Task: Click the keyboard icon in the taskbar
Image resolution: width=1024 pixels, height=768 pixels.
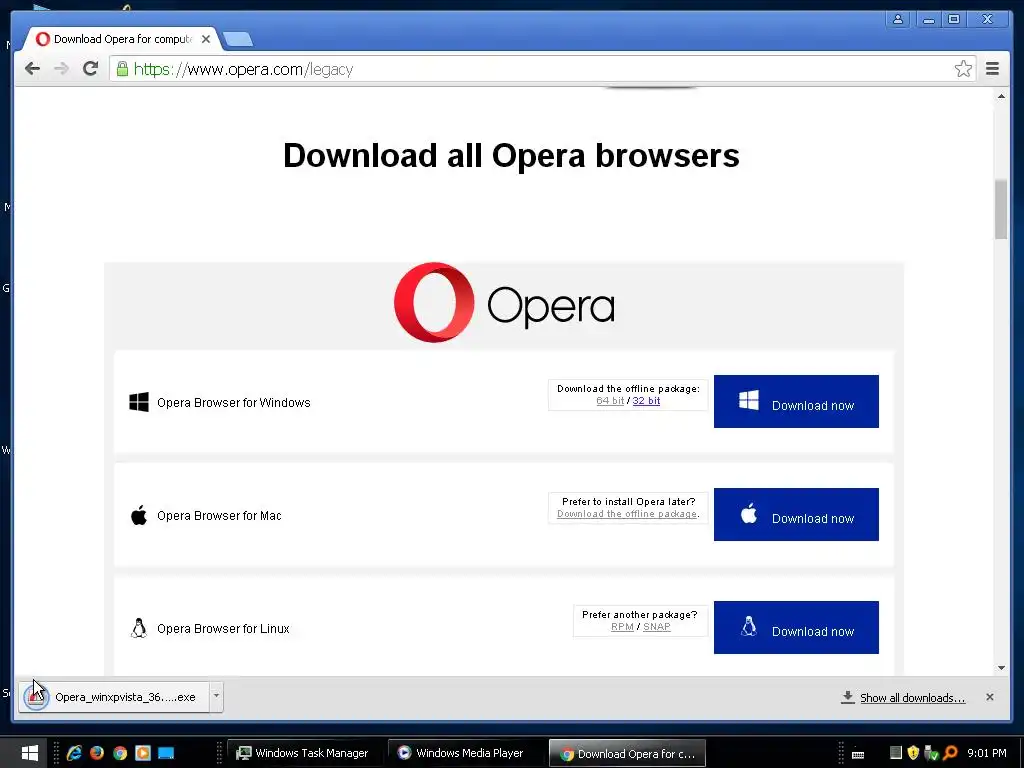Action: [x=858, y=754]
